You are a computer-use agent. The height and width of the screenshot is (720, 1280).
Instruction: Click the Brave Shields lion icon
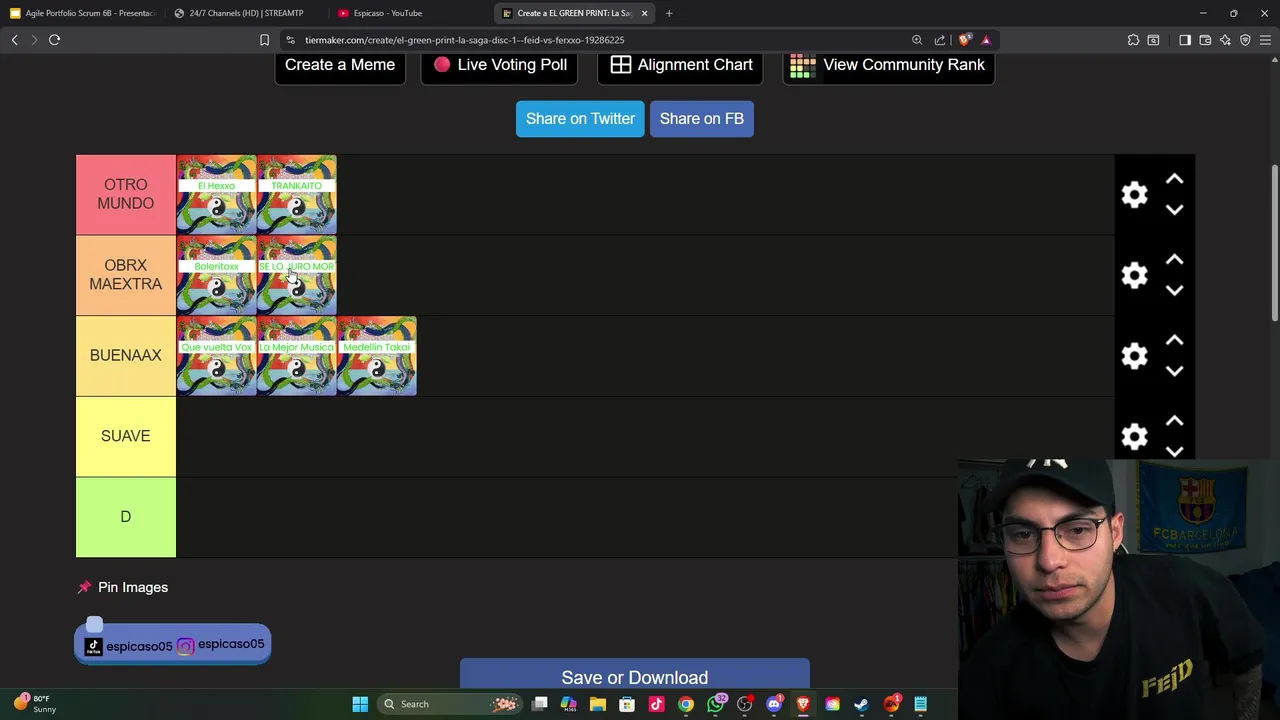coord(964,40)
